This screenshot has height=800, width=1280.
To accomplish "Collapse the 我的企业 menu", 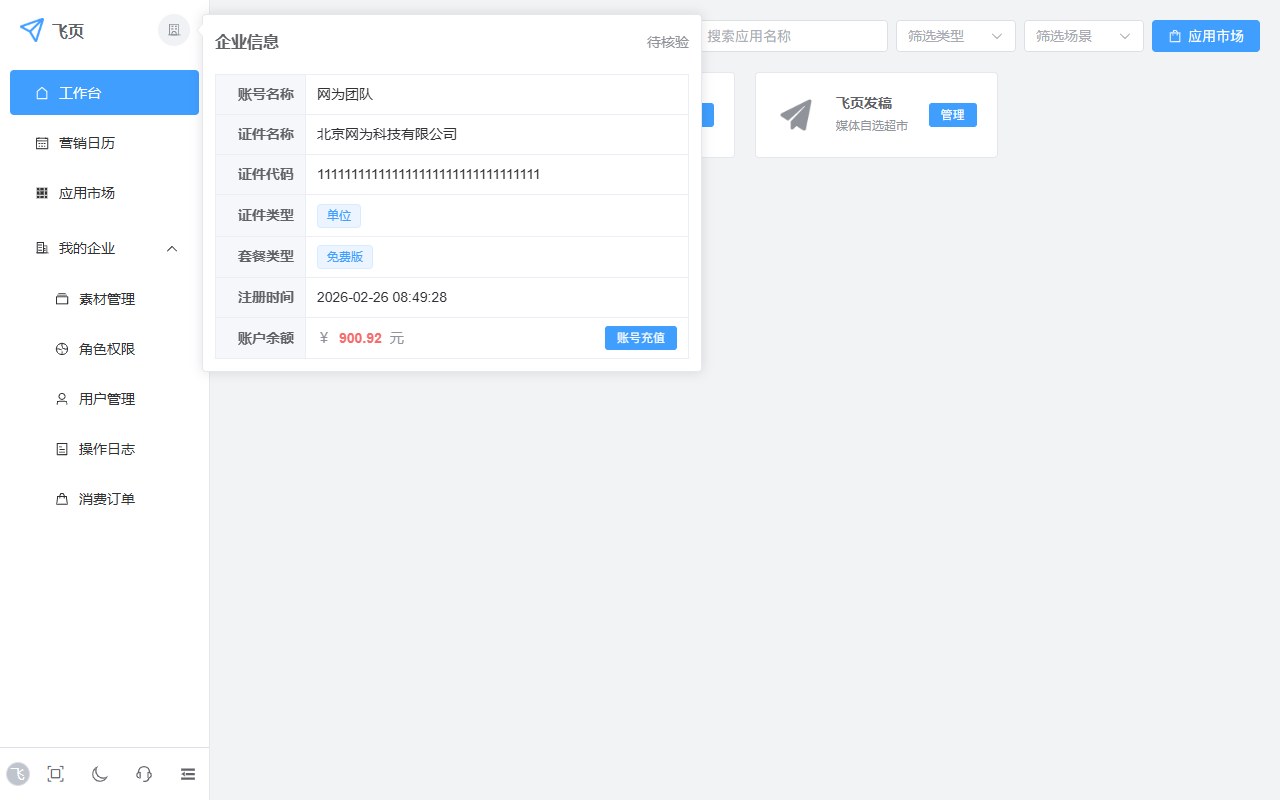I will [x=171, y=248].
